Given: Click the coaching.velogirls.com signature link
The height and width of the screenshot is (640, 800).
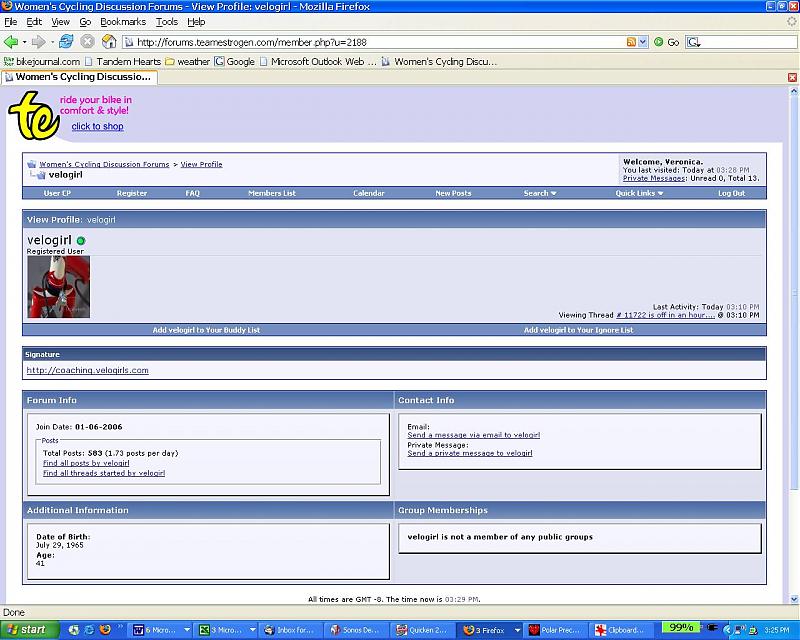Looking at the screenshot, I should 87,370.
